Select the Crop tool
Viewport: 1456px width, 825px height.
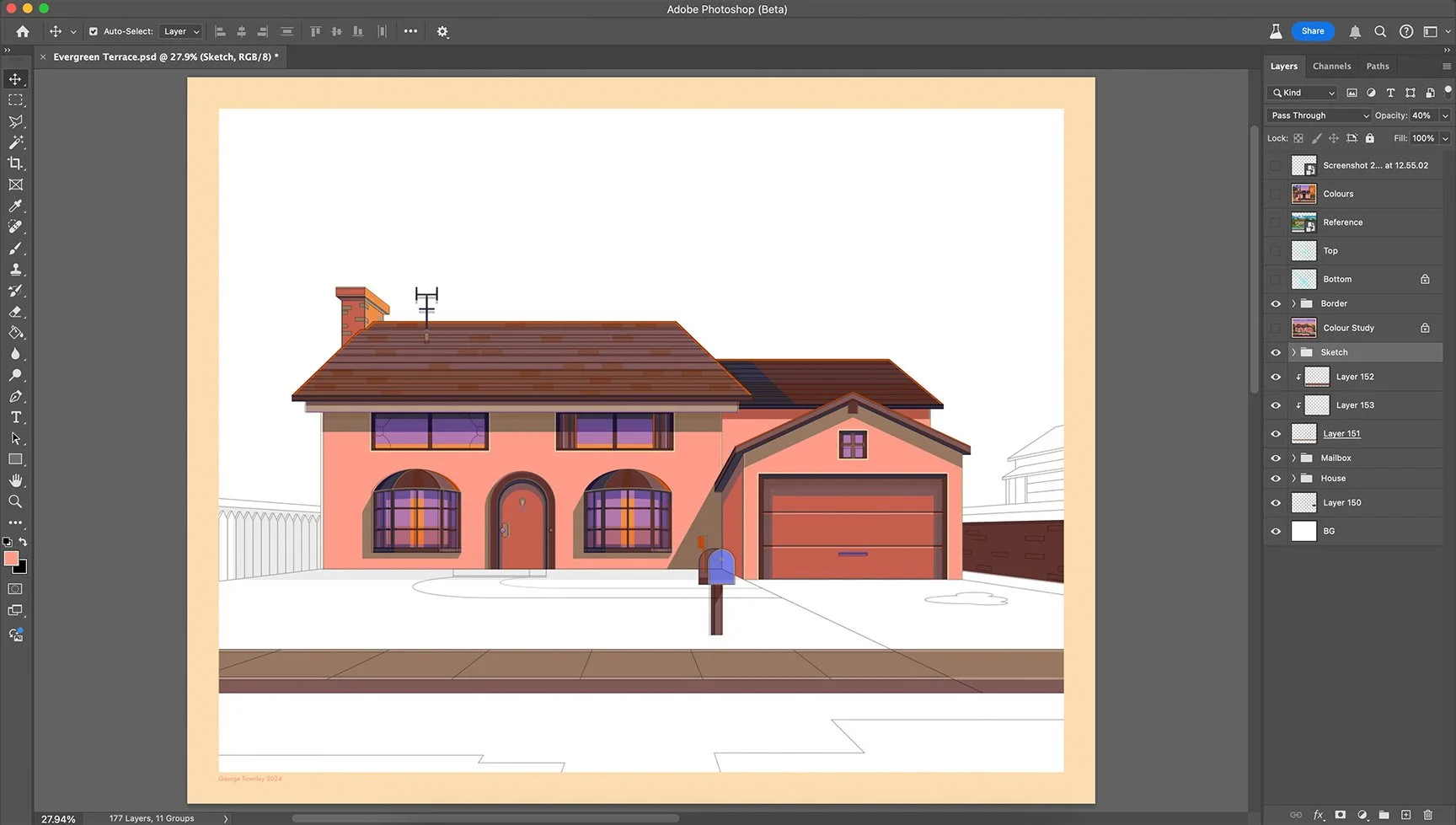click(x=15, y=163)
